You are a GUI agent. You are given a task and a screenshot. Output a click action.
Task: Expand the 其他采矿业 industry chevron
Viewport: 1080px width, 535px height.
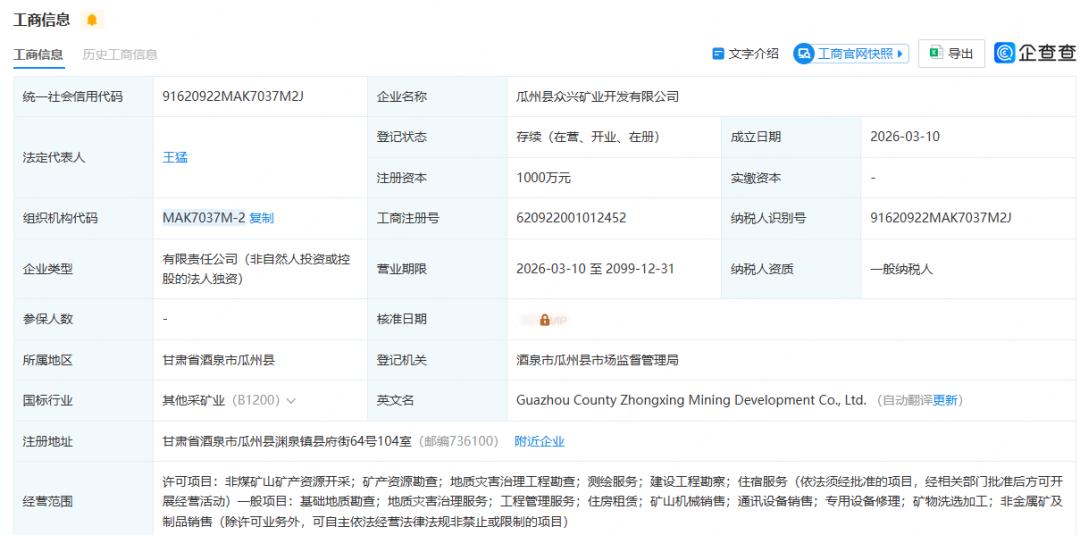pos(291,401)
